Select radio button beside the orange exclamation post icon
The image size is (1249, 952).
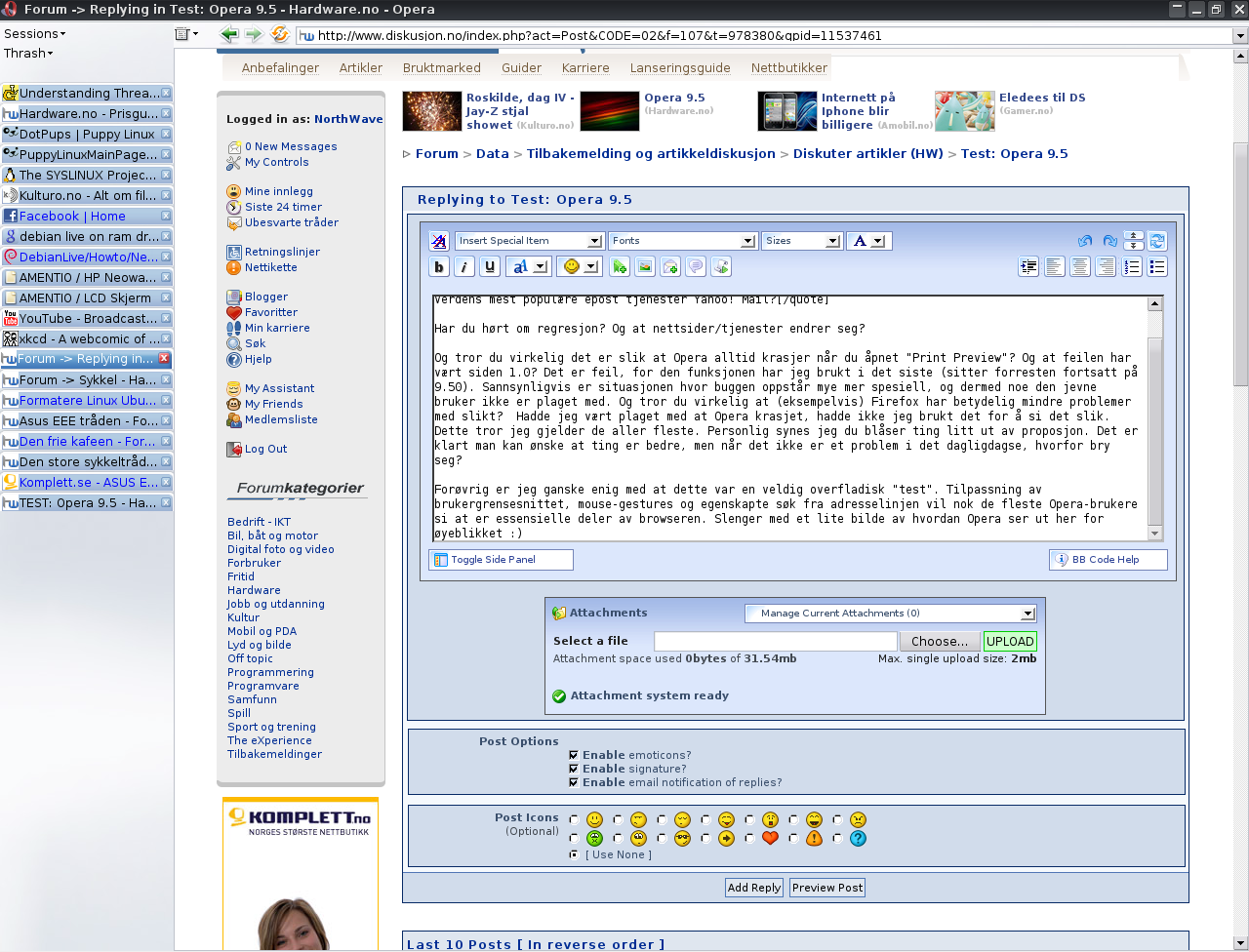click(793, 838)
